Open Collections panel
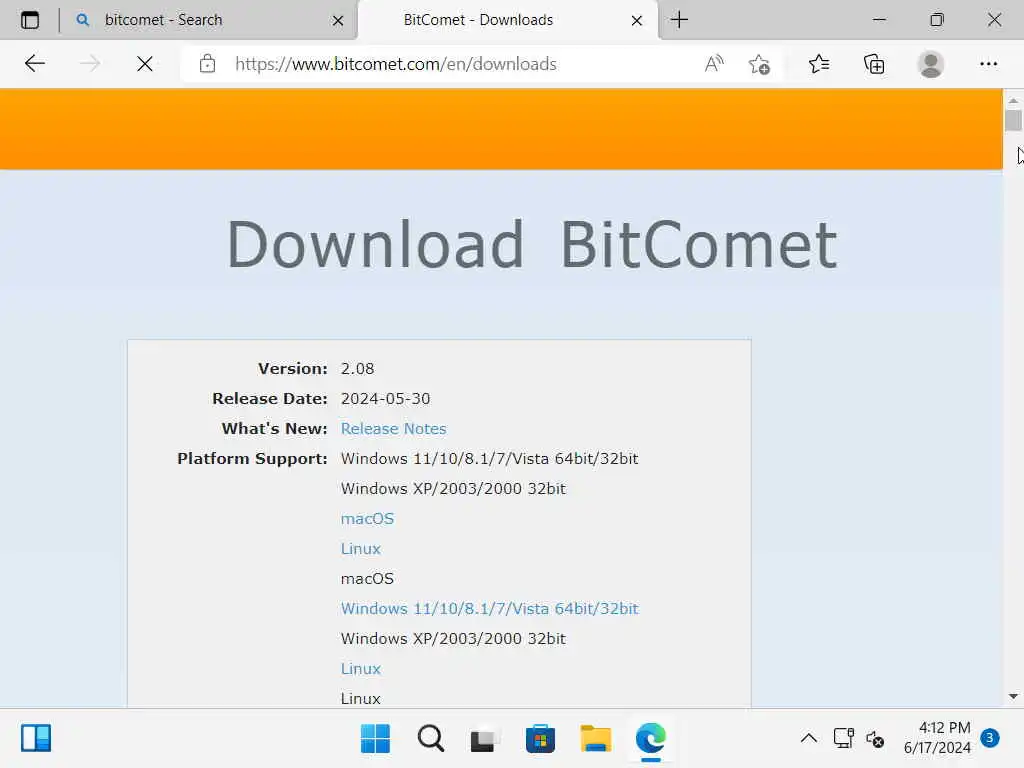This screenshot has width=1024, height=768. click(x=874, y=64)
